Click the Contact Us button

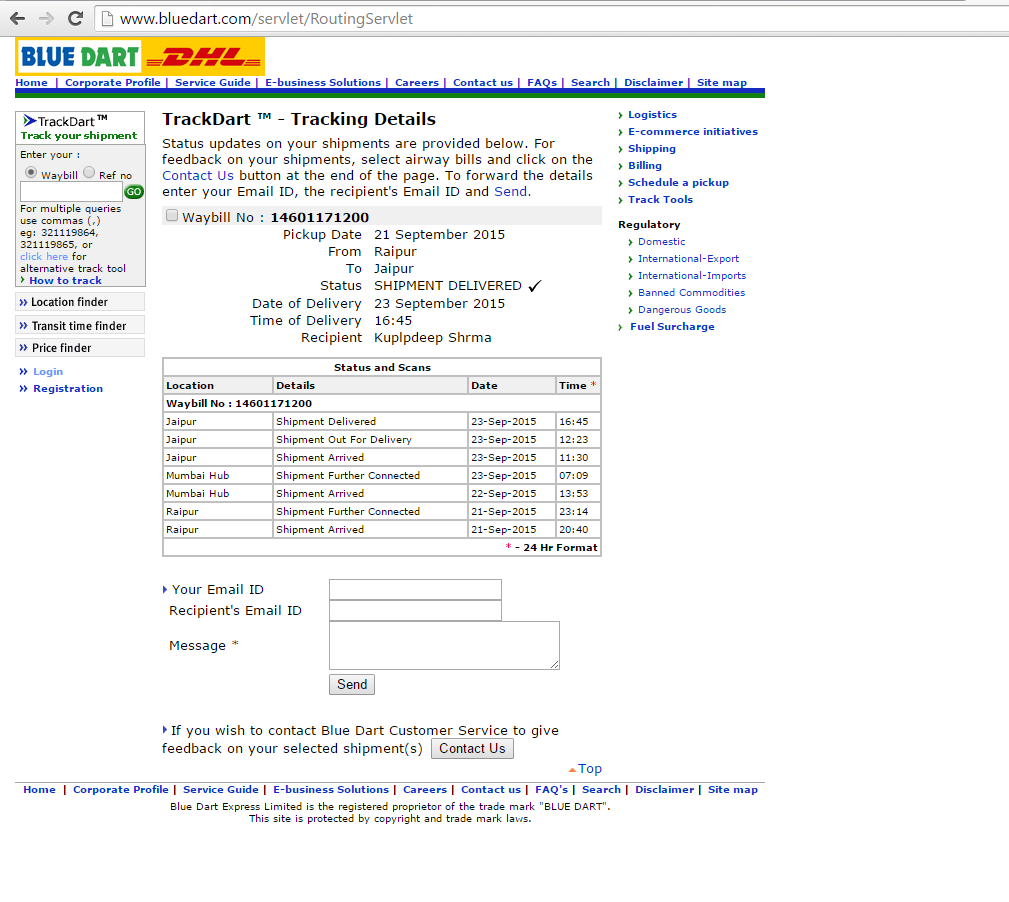472,749
